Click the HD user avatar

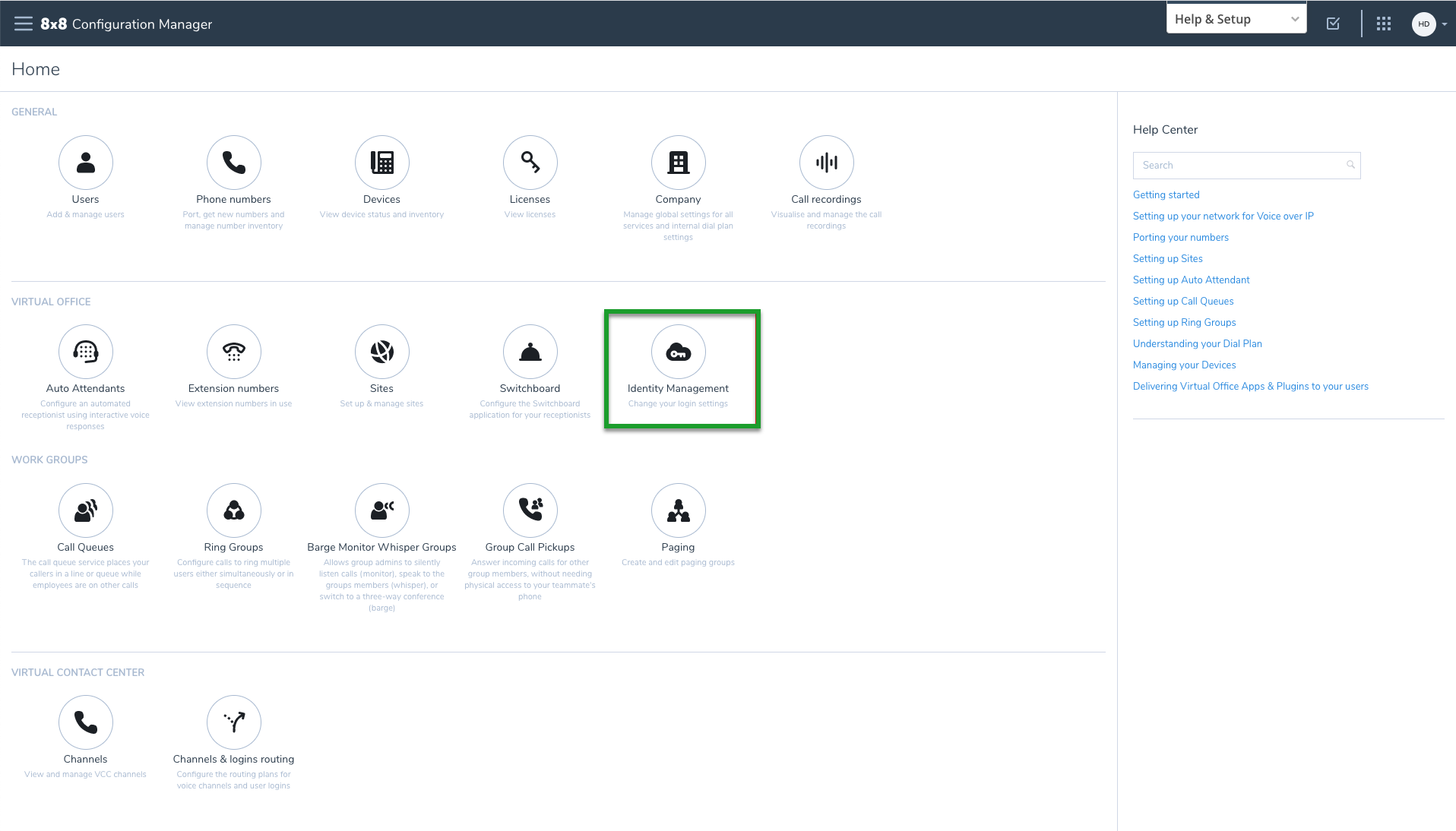[x=1424, y=24]
